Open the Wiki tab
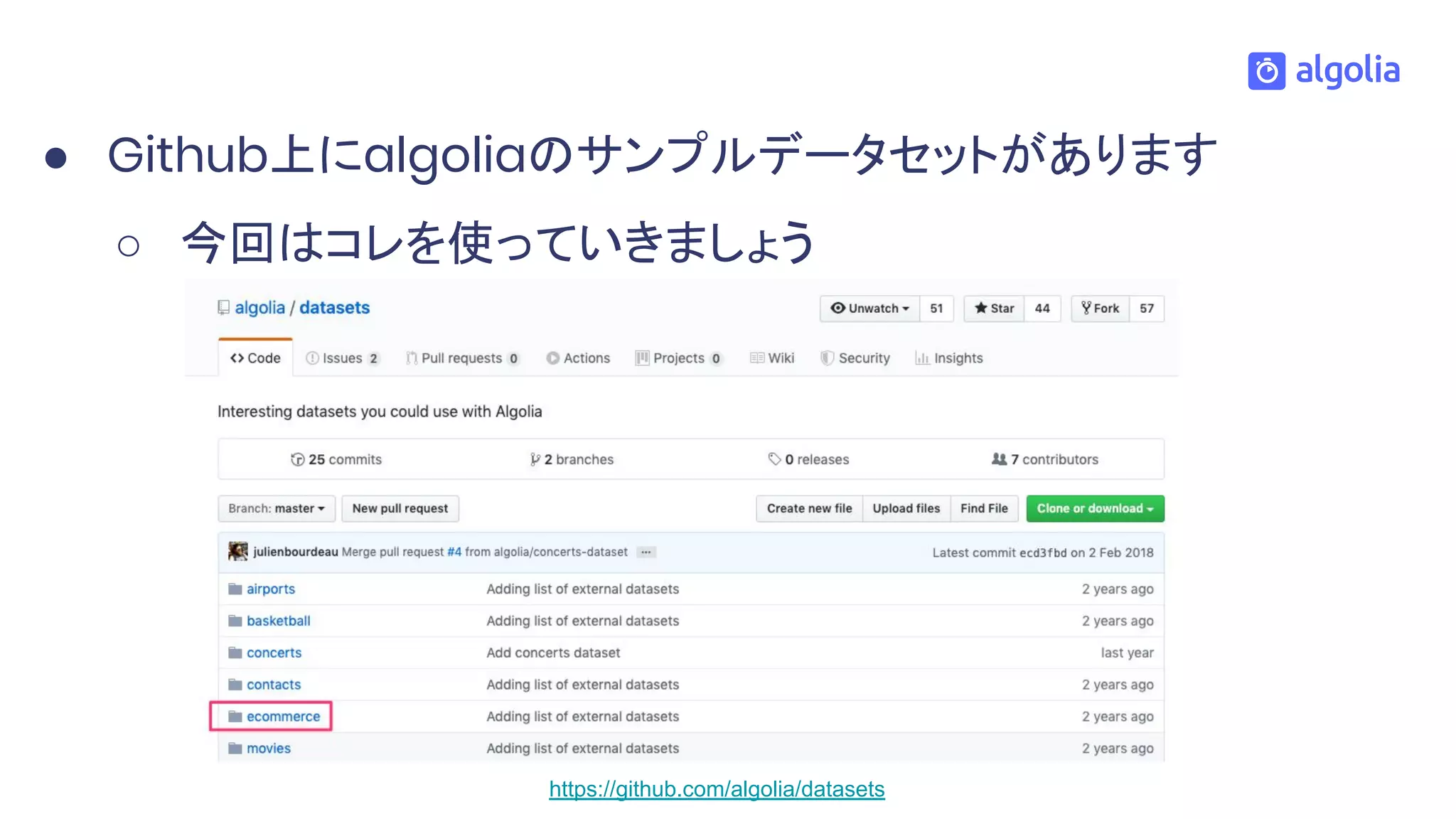Viewport: 1456px width, 819px height. (772, 358)
